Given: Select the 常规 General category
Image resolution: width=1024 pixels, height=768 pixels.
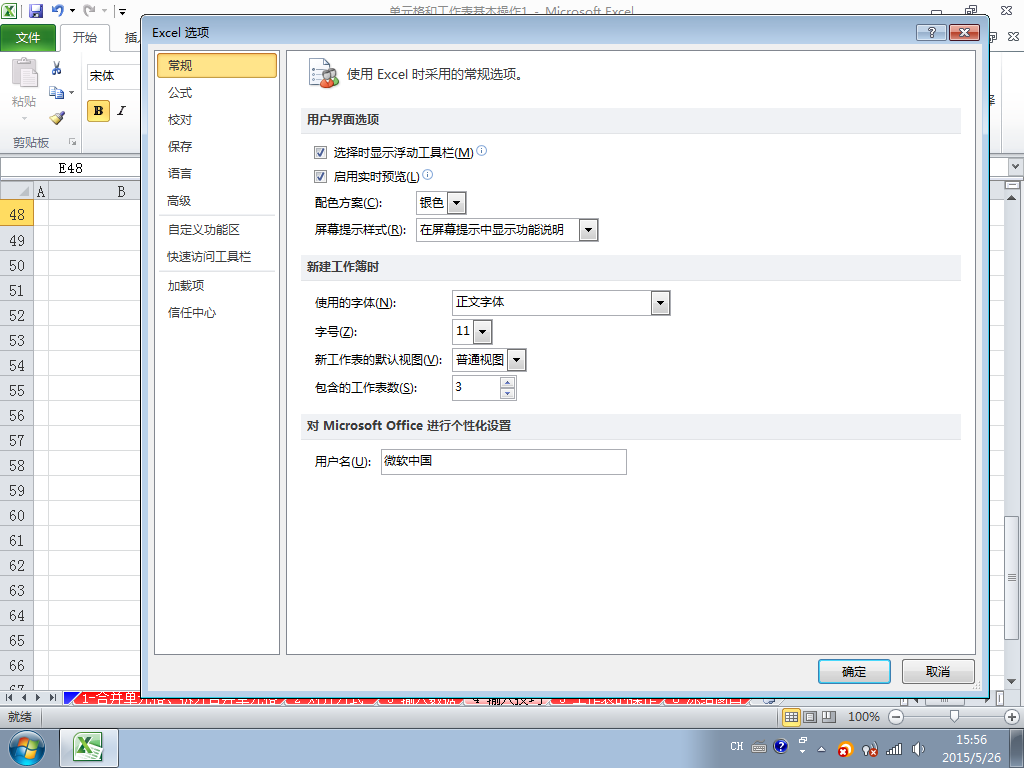Looking at the screenshot, I should 217,65.
